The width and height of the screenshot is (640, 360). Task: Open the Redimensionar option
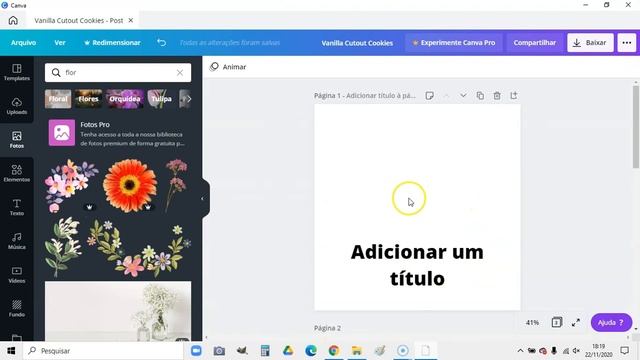click(x=112, y=42)
